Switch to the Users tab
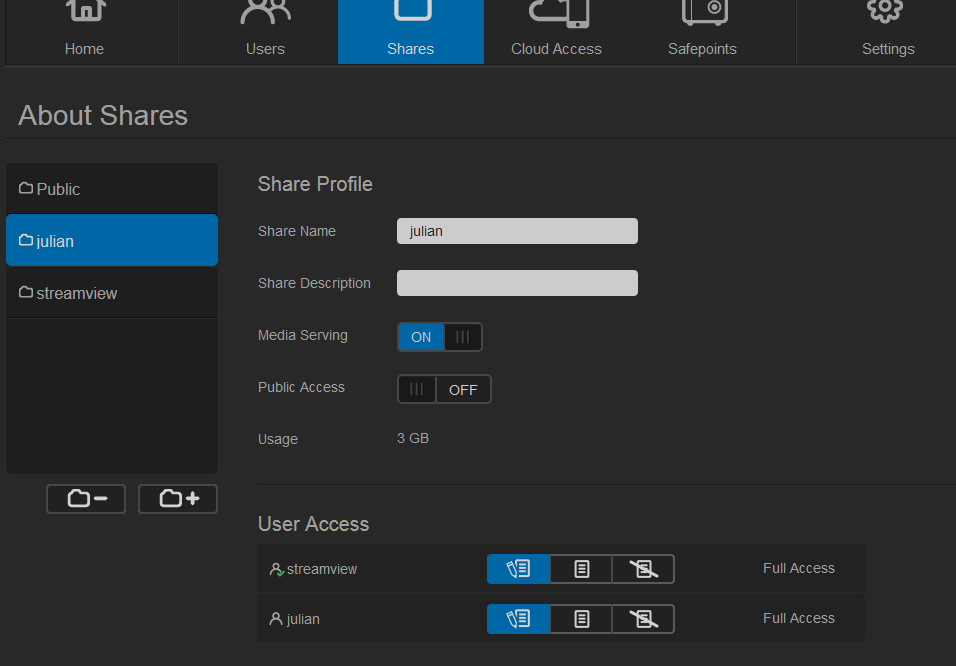The width and height of the screenshot is (956, 666). pos(265,32)
